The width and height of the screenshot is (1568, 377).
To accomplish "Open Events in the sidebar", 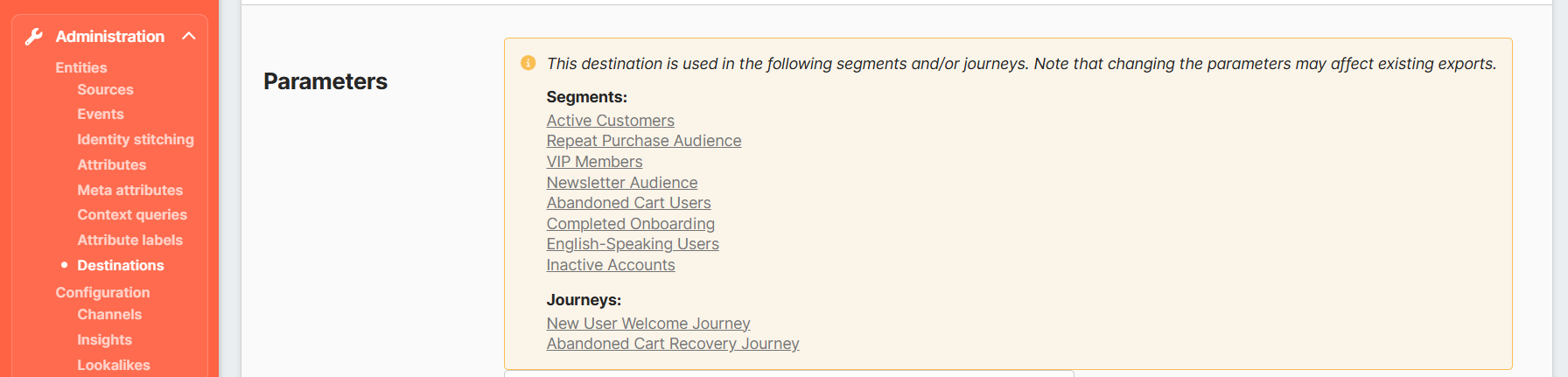I will click(x=100, y=114).
